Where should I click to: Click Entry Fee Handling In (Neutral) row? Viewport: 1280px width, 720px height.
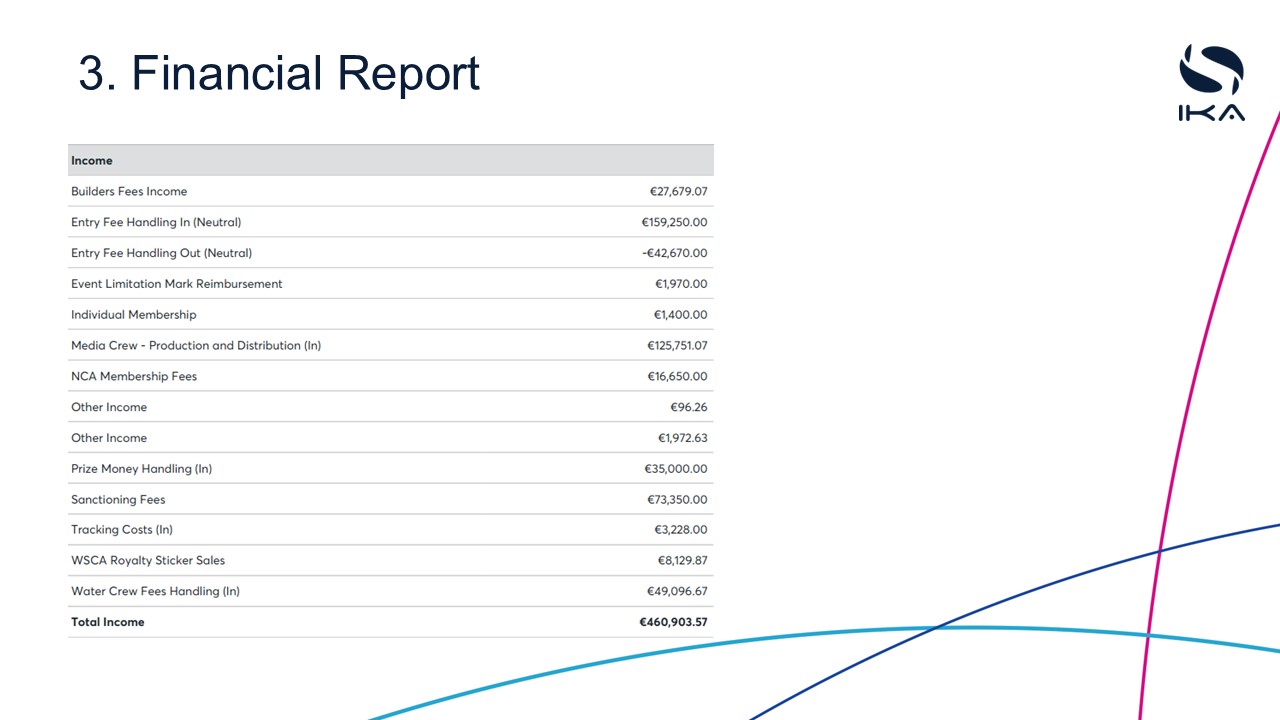[156, 222]
